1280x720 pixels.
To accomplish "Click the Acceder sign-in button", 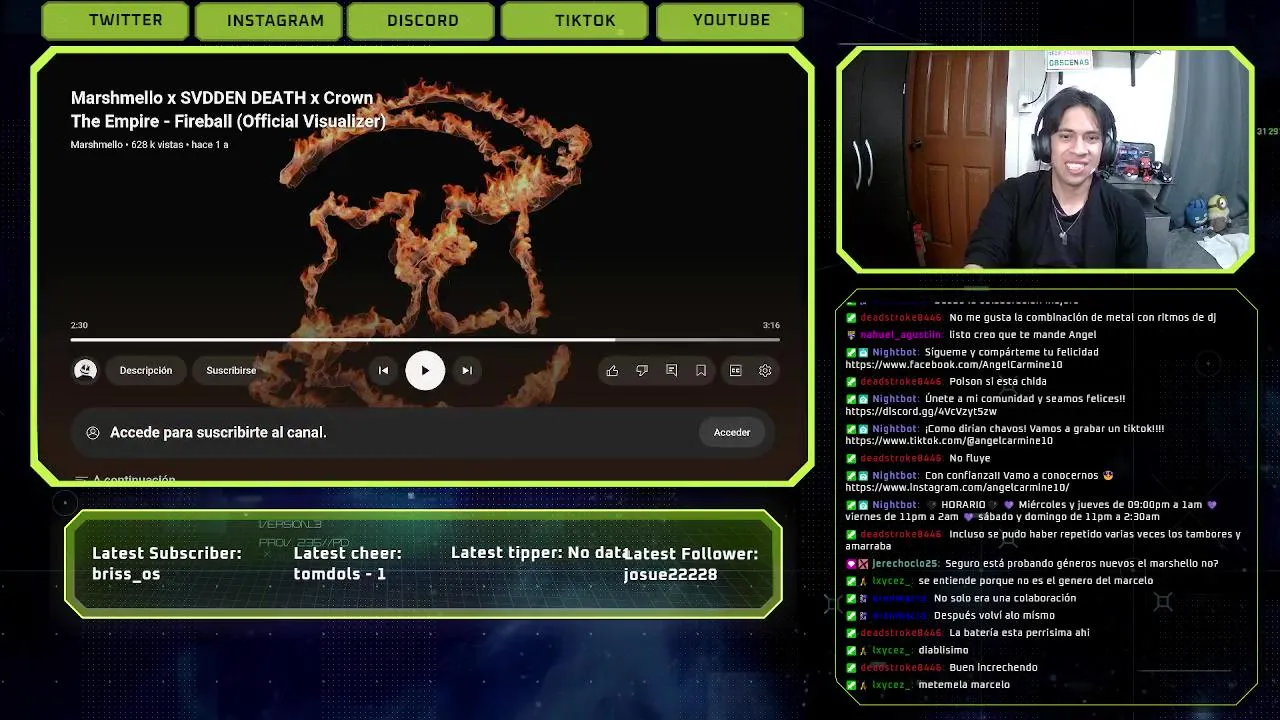I will pos(732,432).
